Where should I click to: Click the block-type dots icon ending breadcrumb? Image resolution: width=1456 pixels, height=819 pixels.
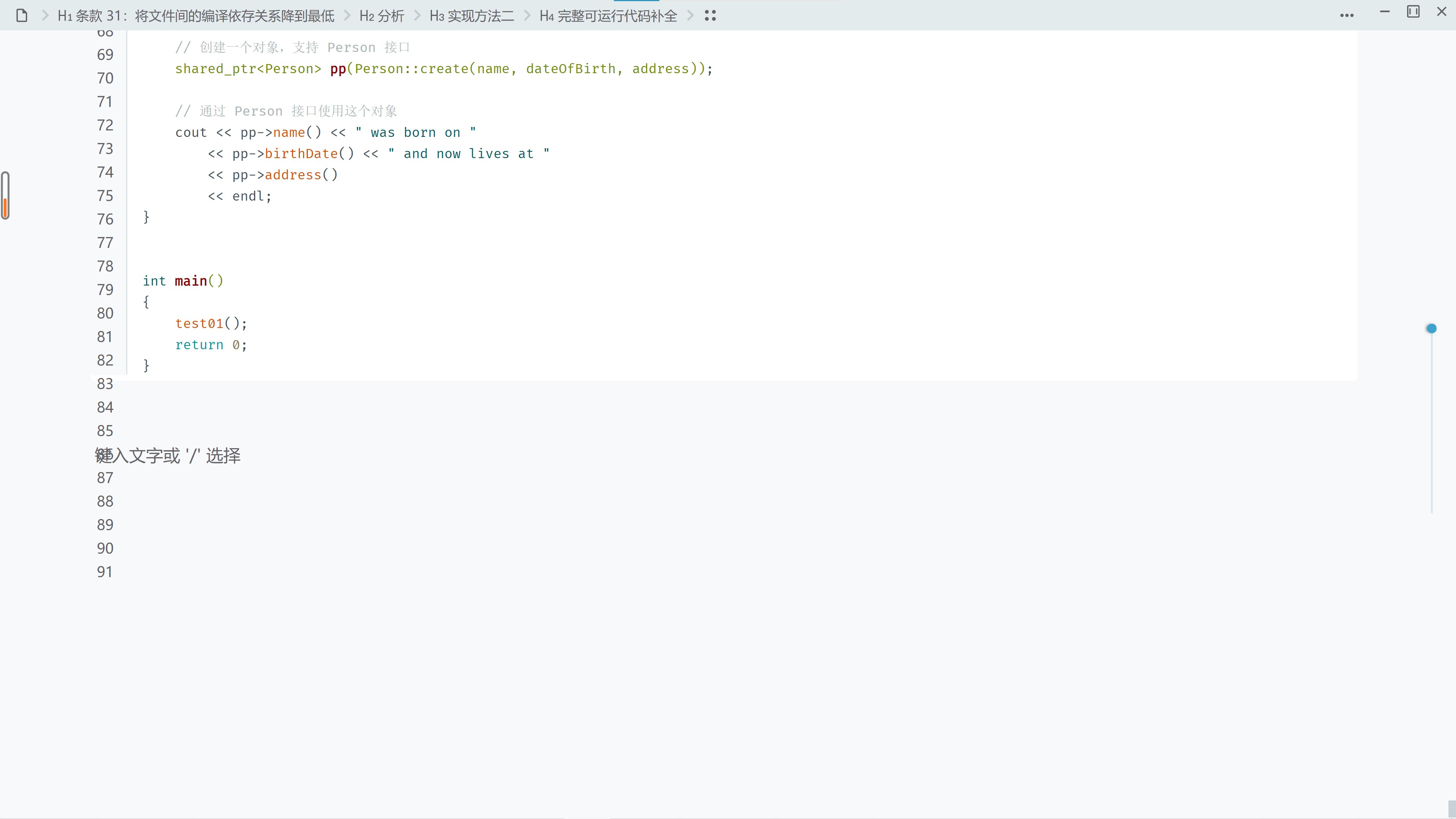pyautogui.click(x=710, y=15)
